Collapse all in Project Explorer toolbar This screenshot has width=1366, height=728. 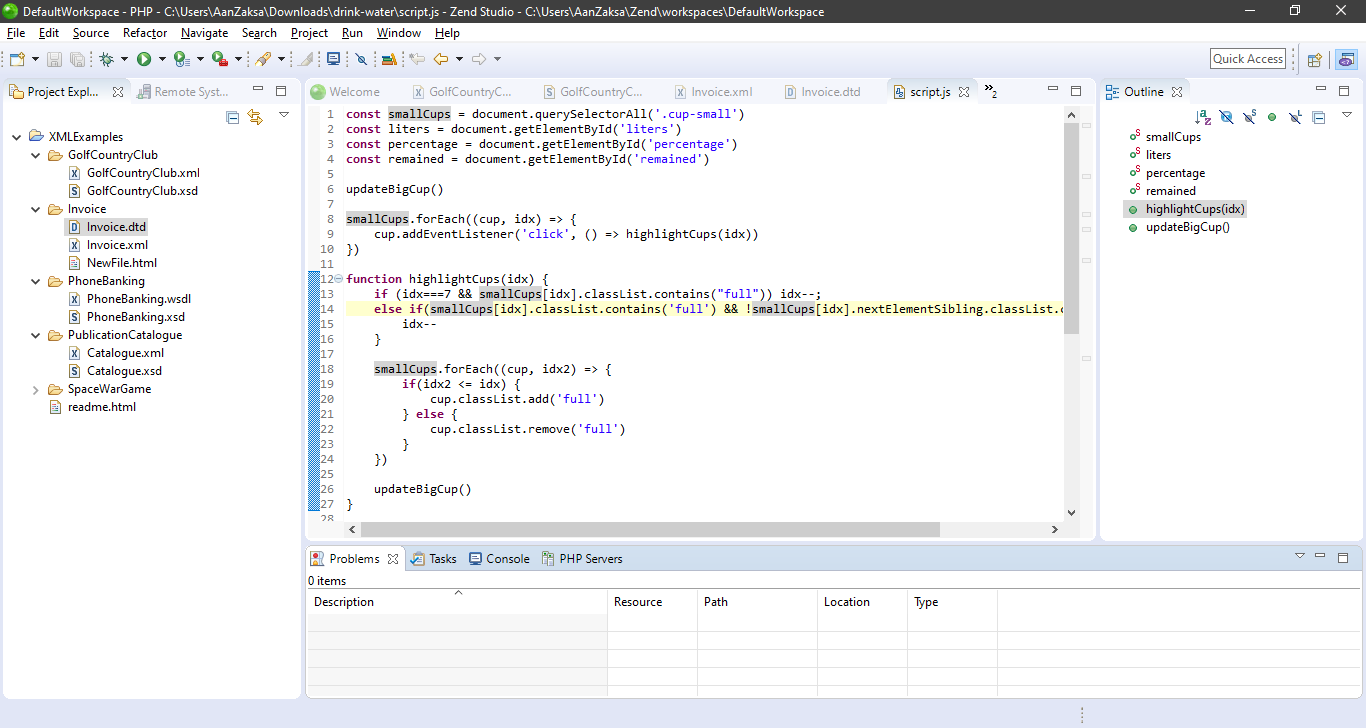tap(233, 117)
